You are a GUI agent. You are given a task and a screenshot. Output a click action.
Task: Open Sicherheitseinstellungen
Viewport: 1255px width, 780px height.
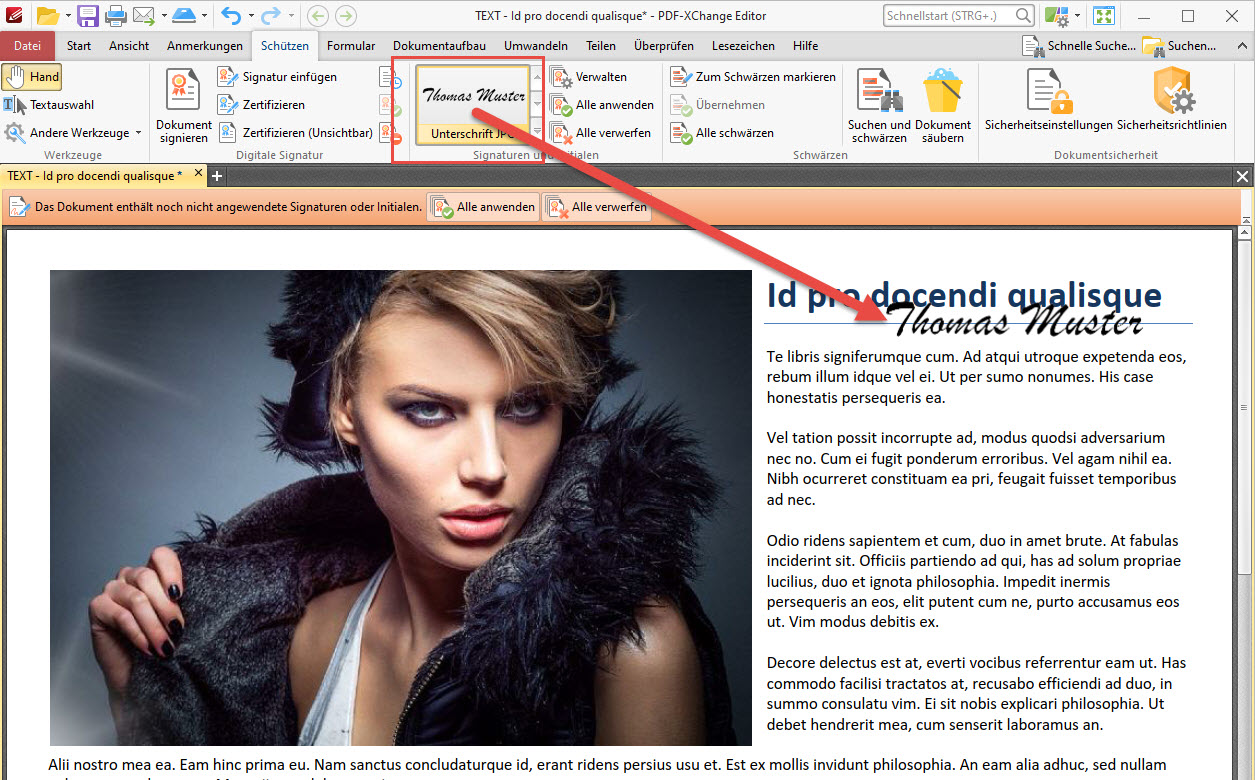[1048, 100]
